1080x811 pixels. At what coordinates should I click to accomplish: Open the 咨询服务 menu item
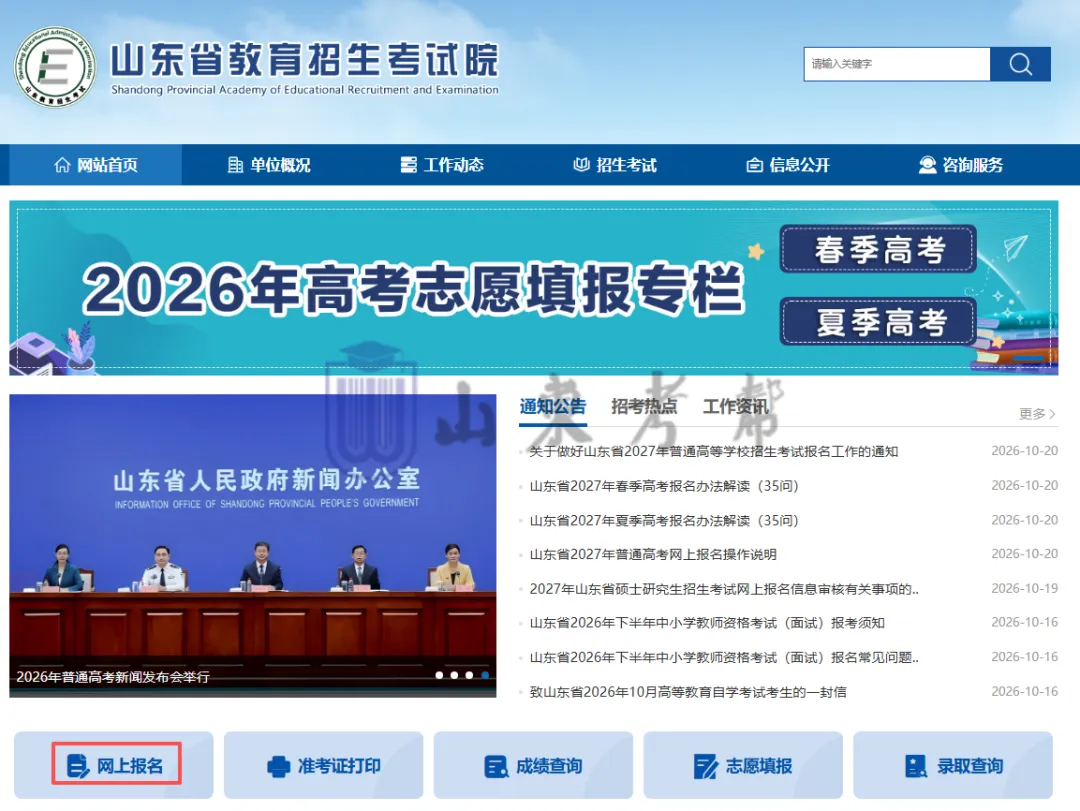tap(961, 165)
